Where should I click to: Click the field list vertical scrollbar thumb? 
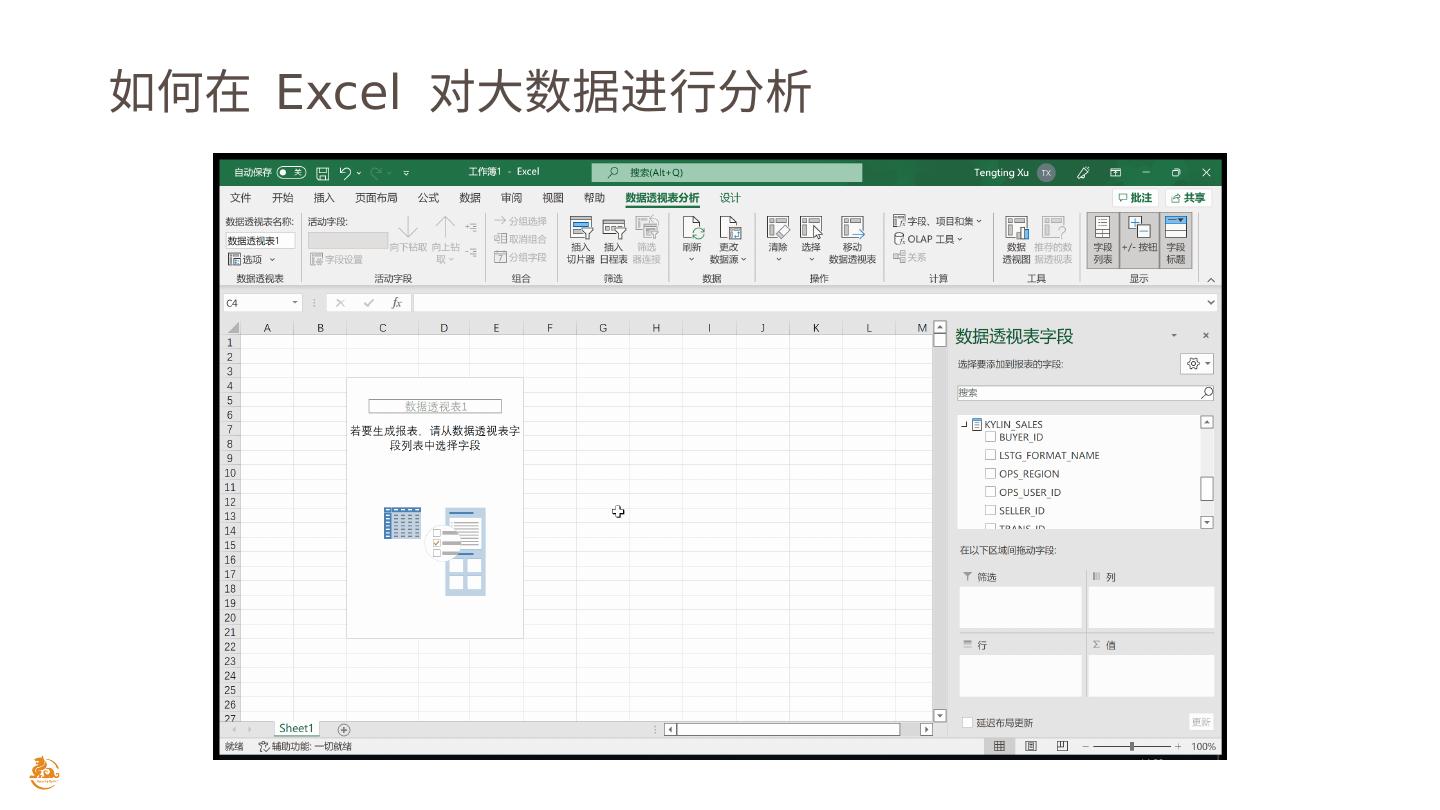coord(1207,489)
